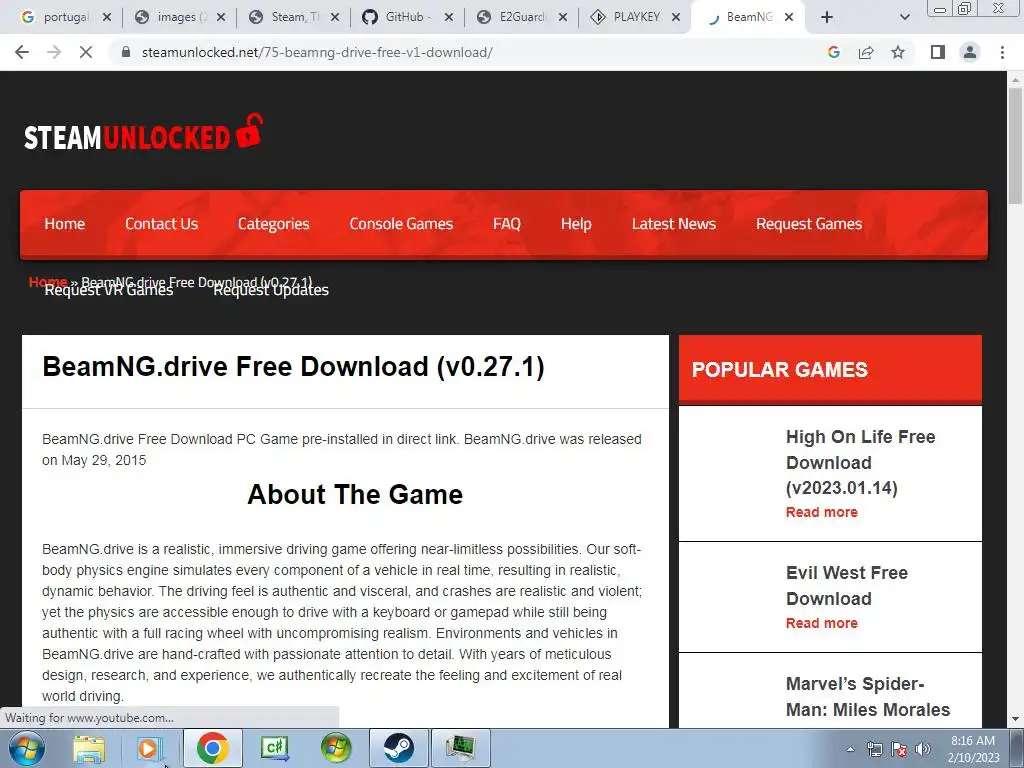Click the SteamUnlocked logo

pyautogui.click(x=143, y=133)
